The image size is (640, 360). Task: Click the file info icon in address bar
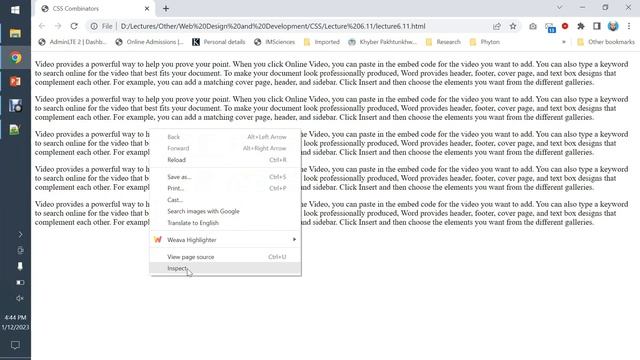click(94, 26)
